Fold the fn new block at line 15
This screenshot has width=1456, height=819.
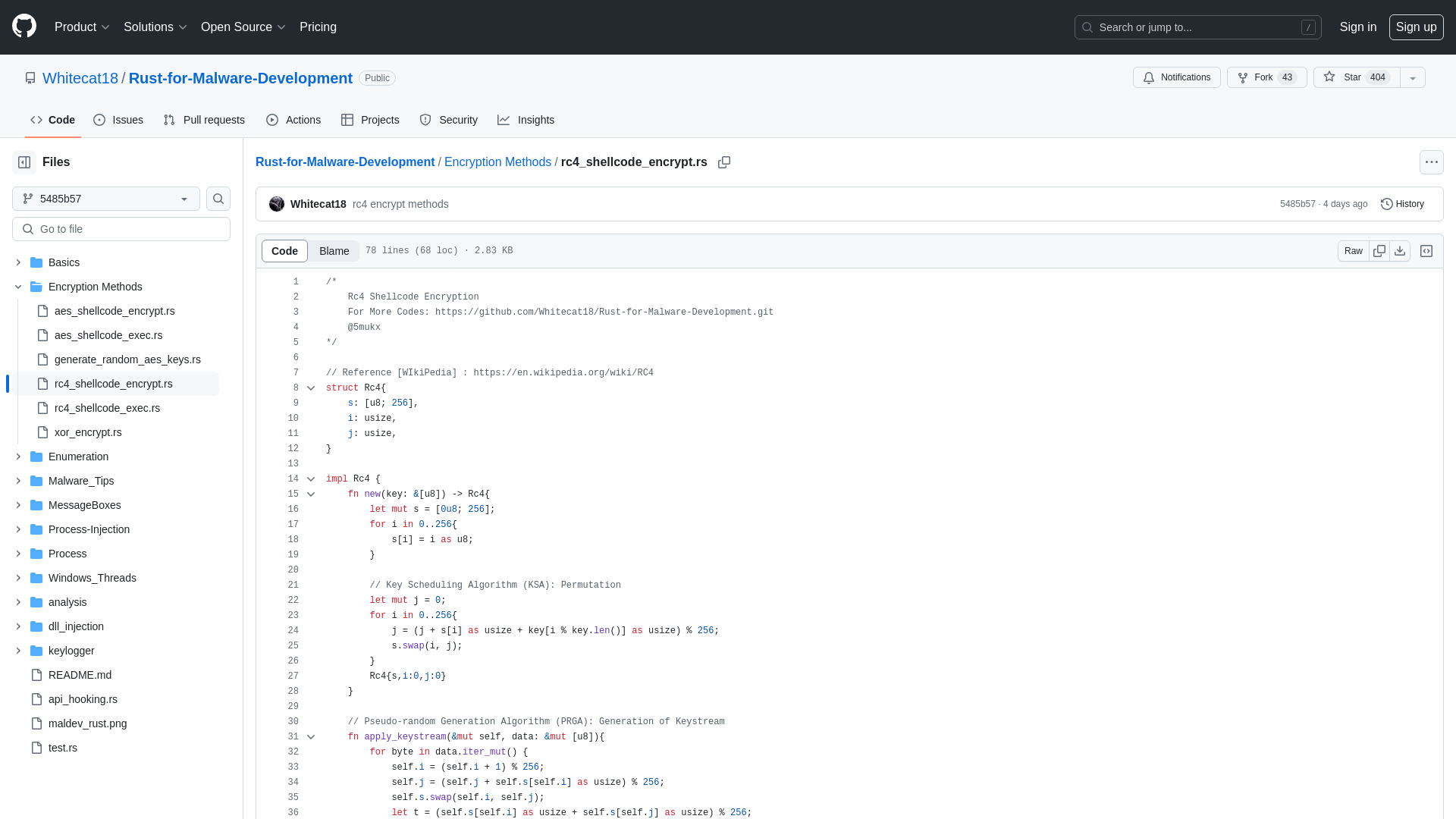tap(311, 494)
